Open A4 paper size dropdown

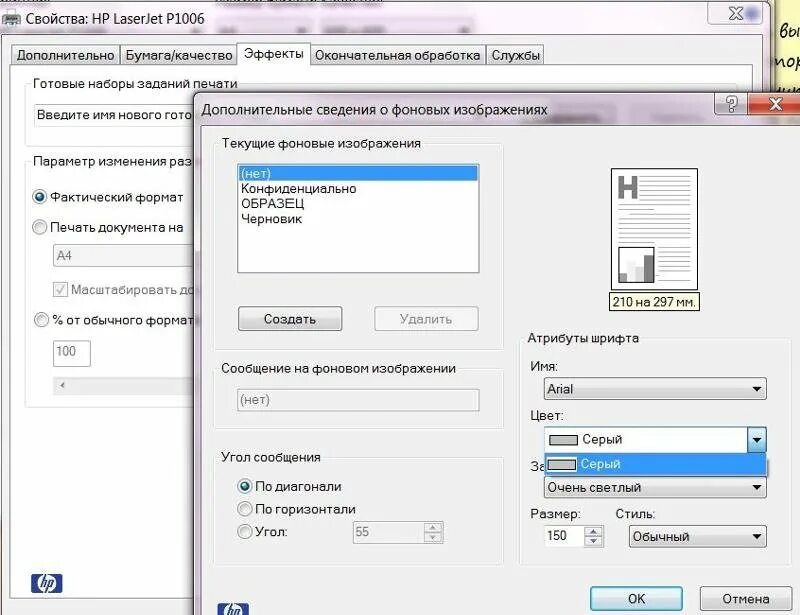click(123, 255)
